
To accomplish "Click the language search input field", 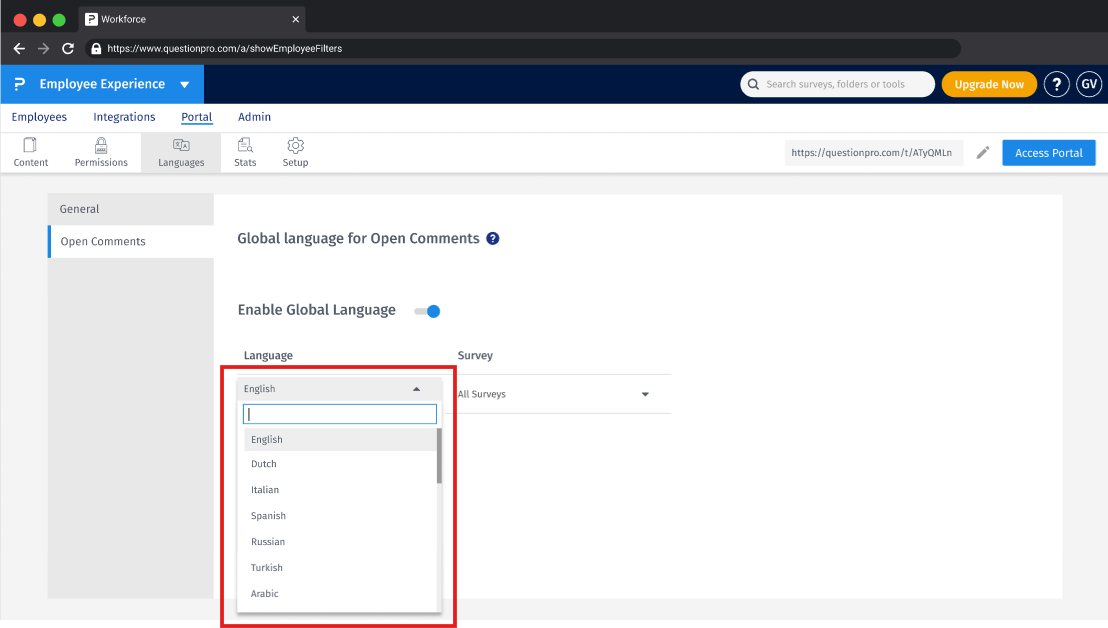I will pos(340,414).
